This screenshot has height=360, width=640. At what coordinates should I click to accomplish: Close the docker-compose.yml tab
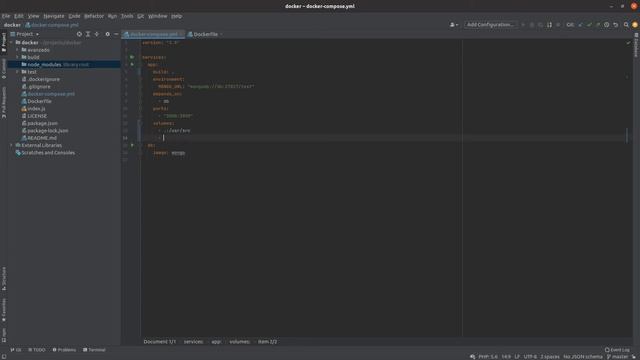(182, 34)
